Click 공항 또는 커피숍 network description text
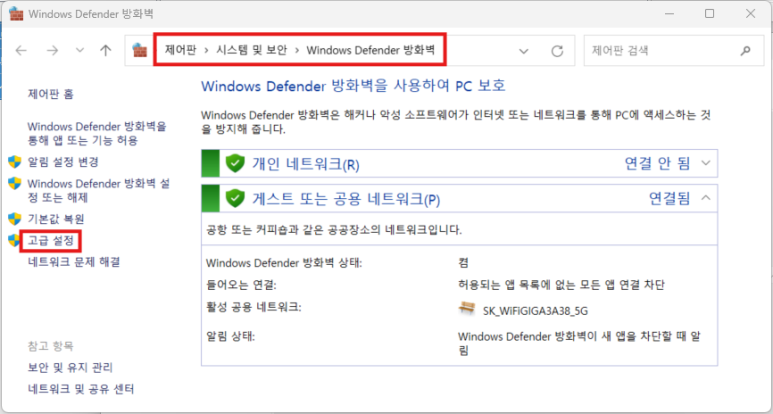 (x=334, y=230)
